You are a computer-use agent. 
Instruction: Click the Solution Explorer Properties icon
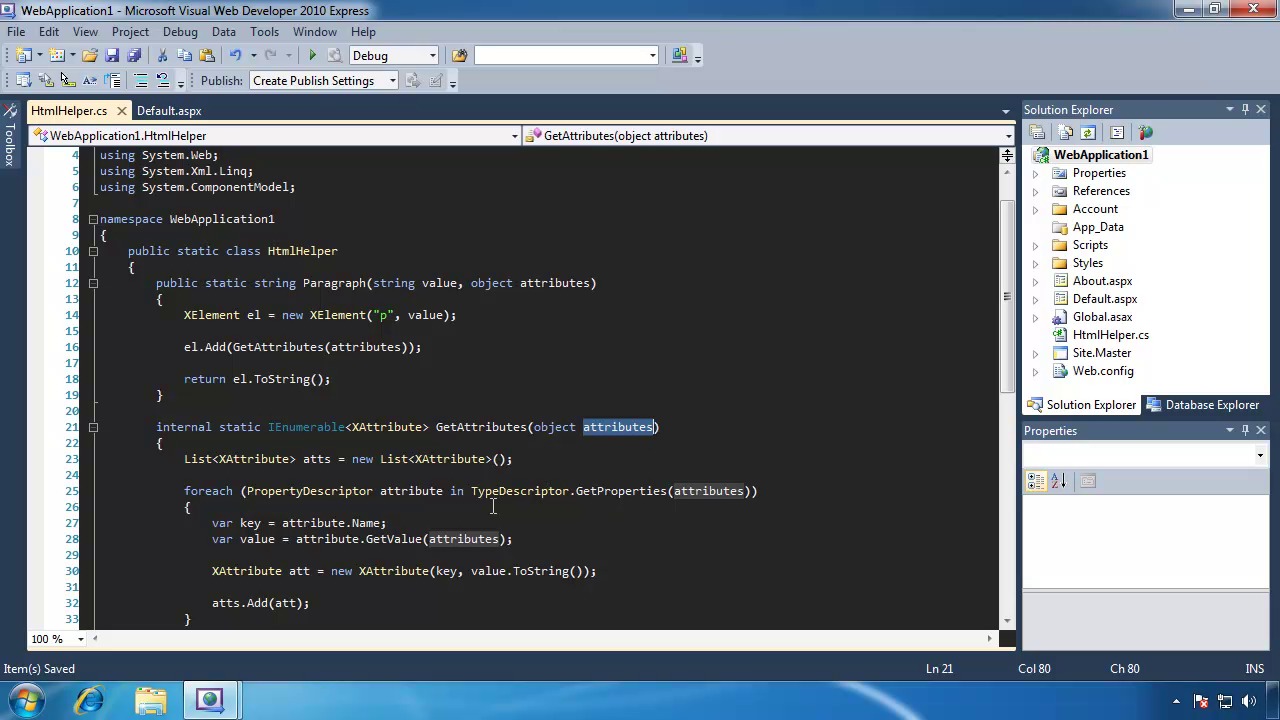[x=1037, y=133]
